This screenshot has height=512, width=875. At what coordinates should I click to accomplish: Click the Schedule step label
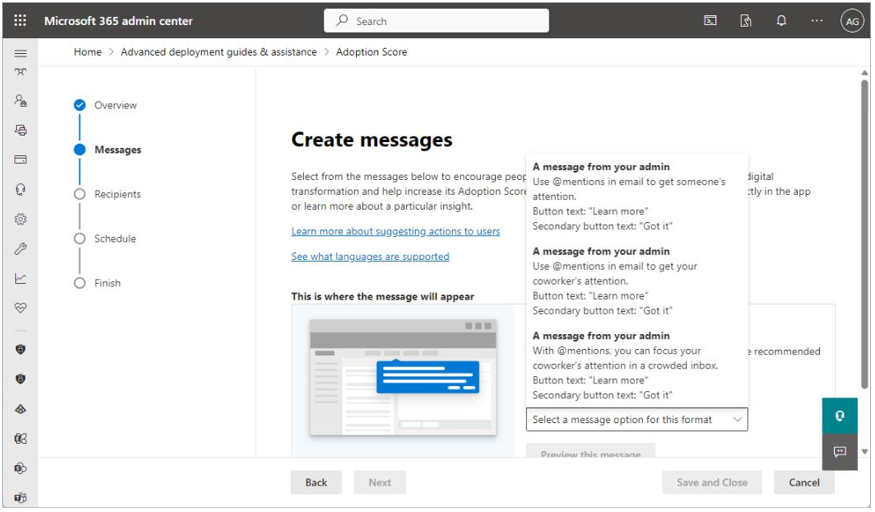(x=115, y=239)
